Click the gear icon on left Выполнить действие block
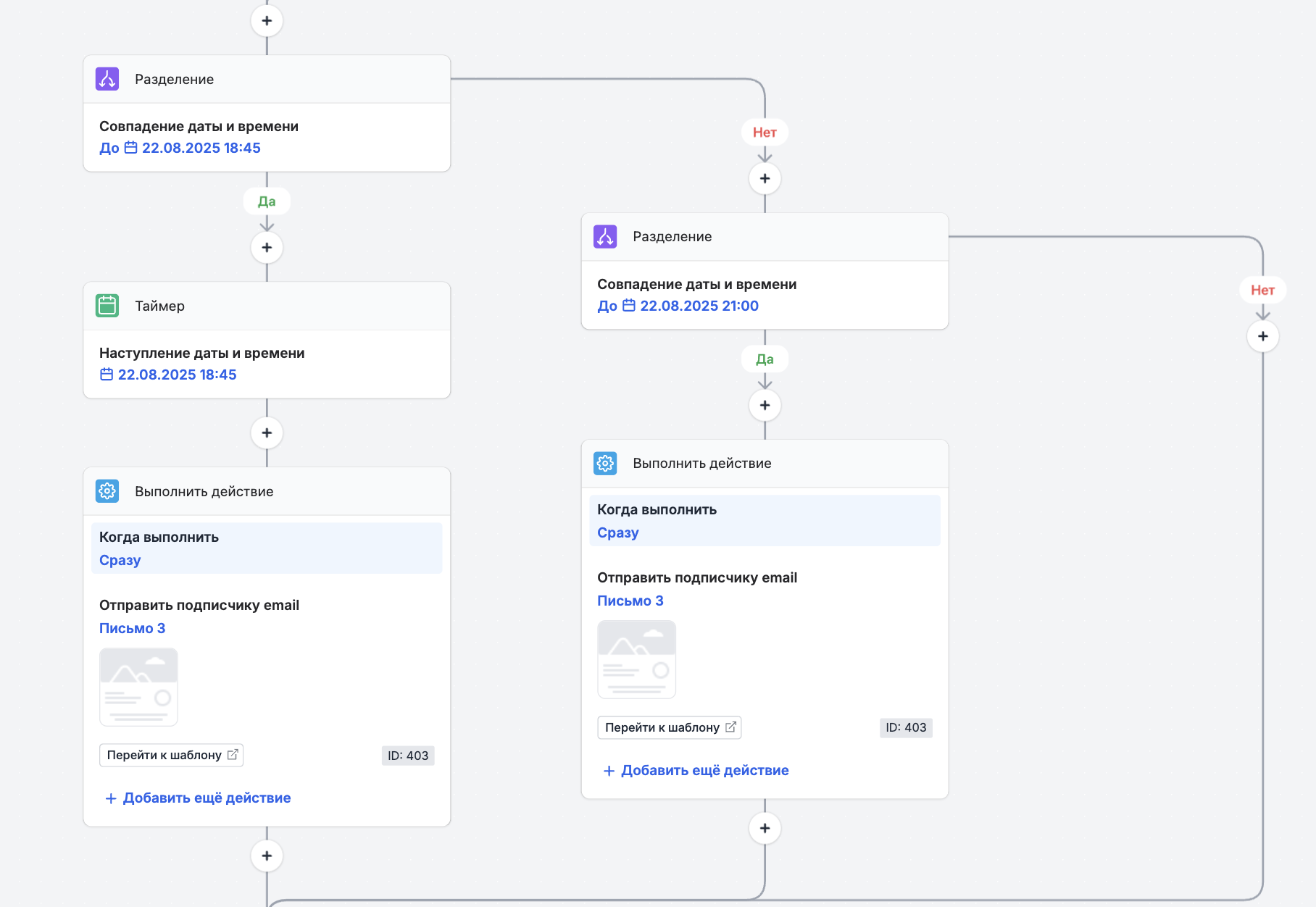1316x907 pixels. [x=107, y=491]
